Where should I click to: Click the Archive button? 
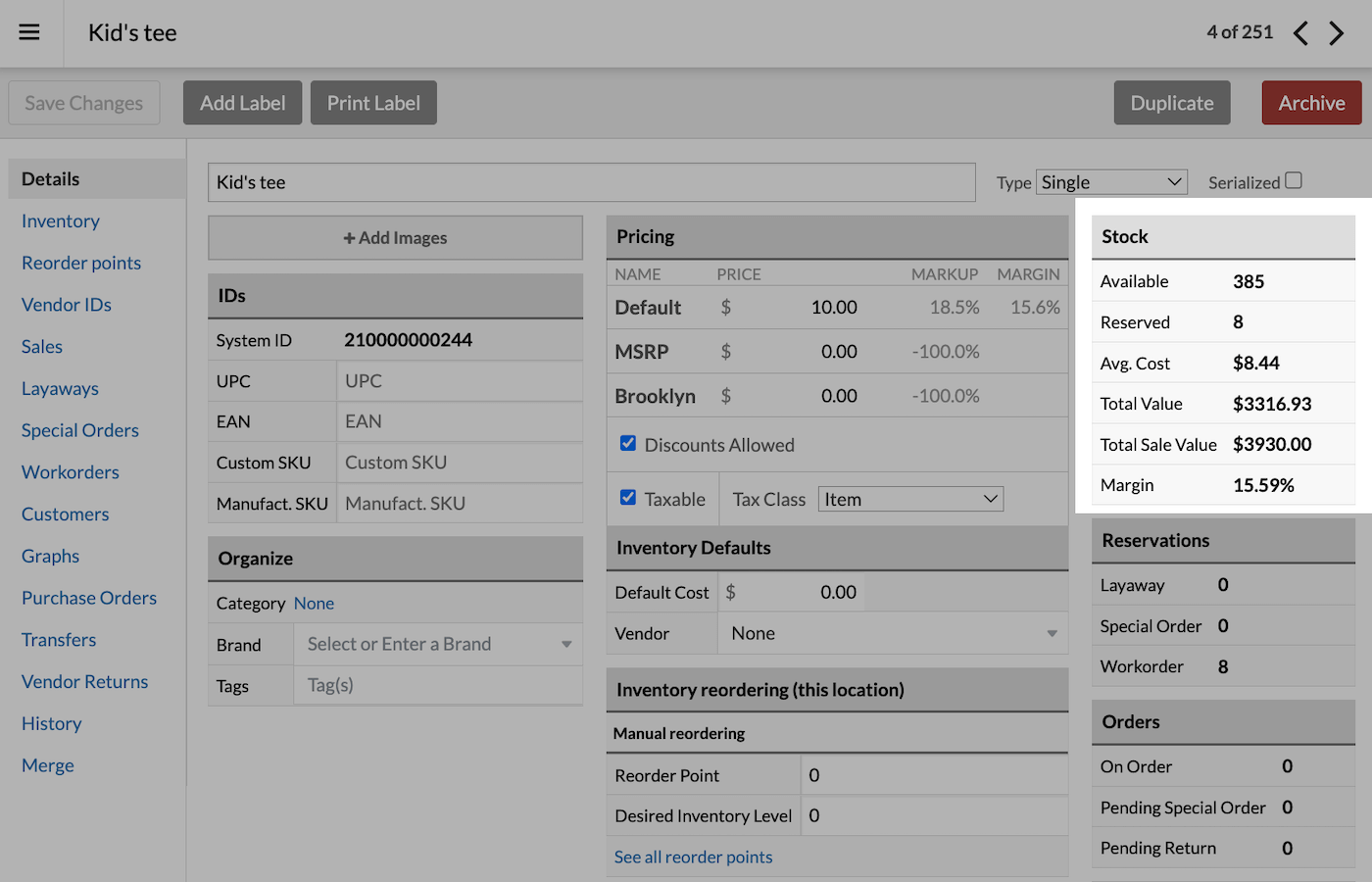(1310, 103)
